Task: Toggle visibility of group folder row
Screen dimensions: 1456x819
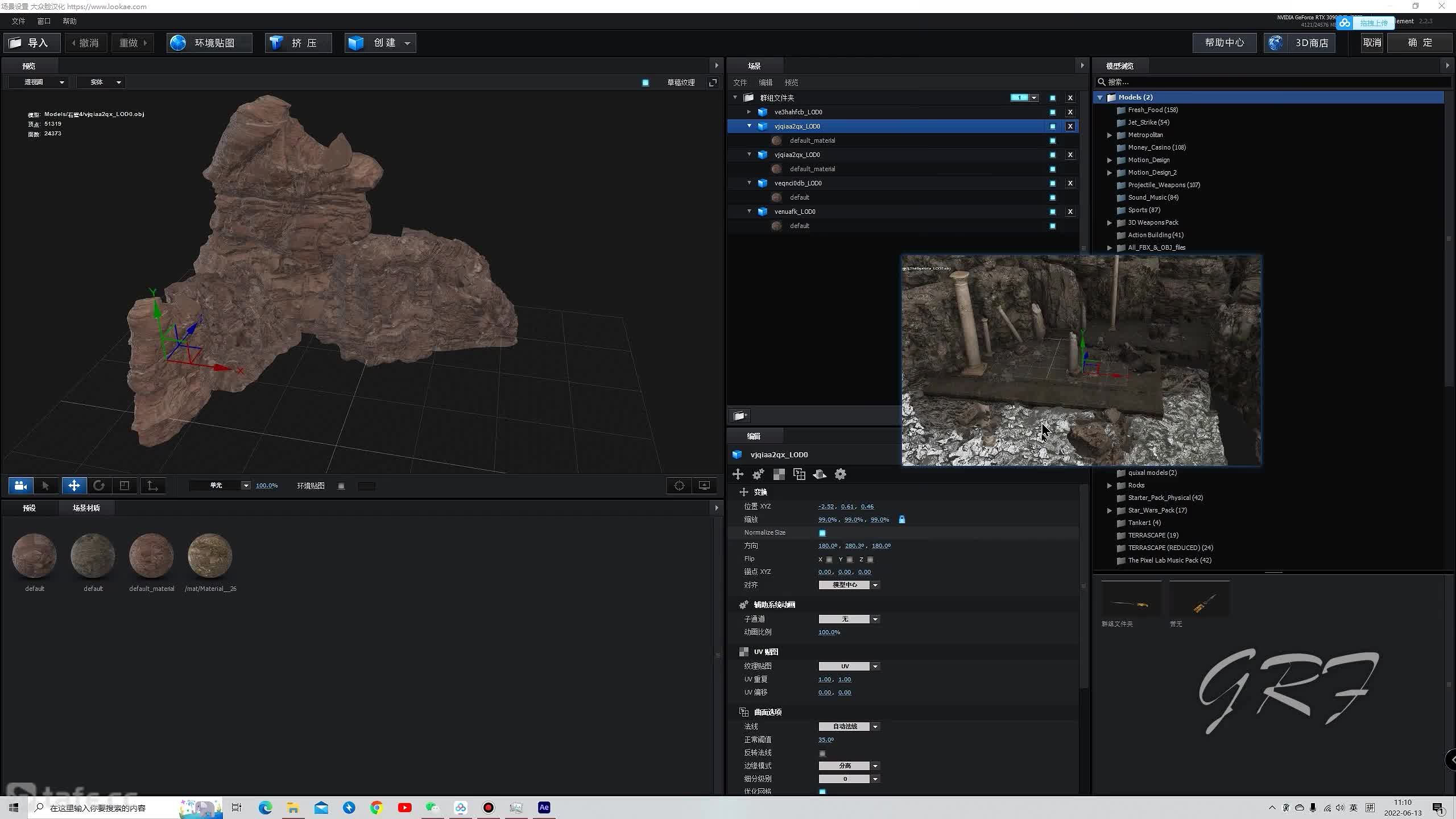Action: [x=1053, y=98]
